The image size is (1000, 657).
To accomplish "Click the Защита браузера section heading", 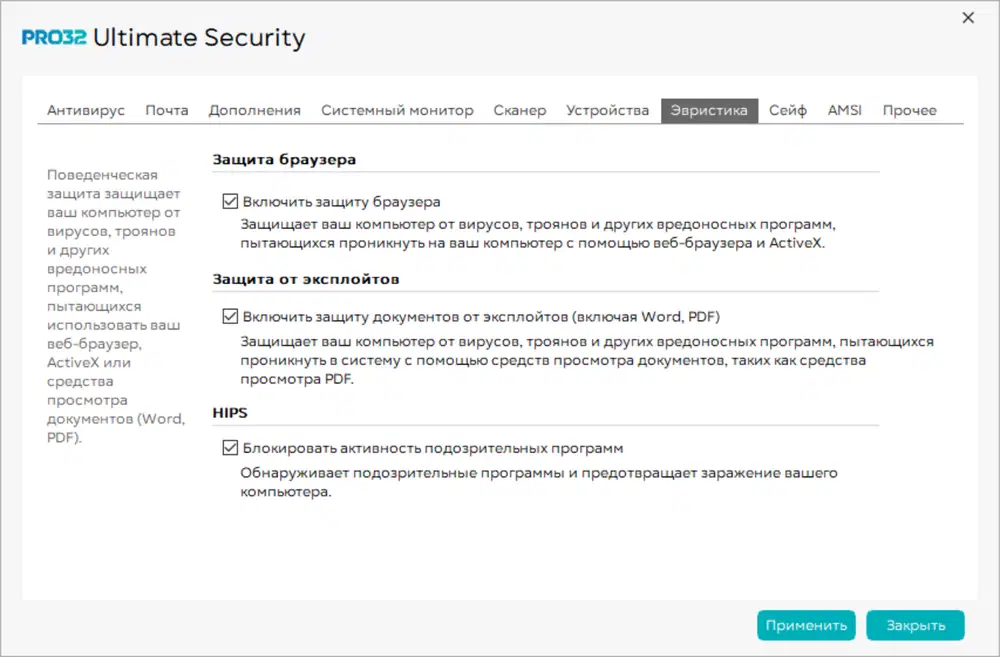I will click(284, 159).
